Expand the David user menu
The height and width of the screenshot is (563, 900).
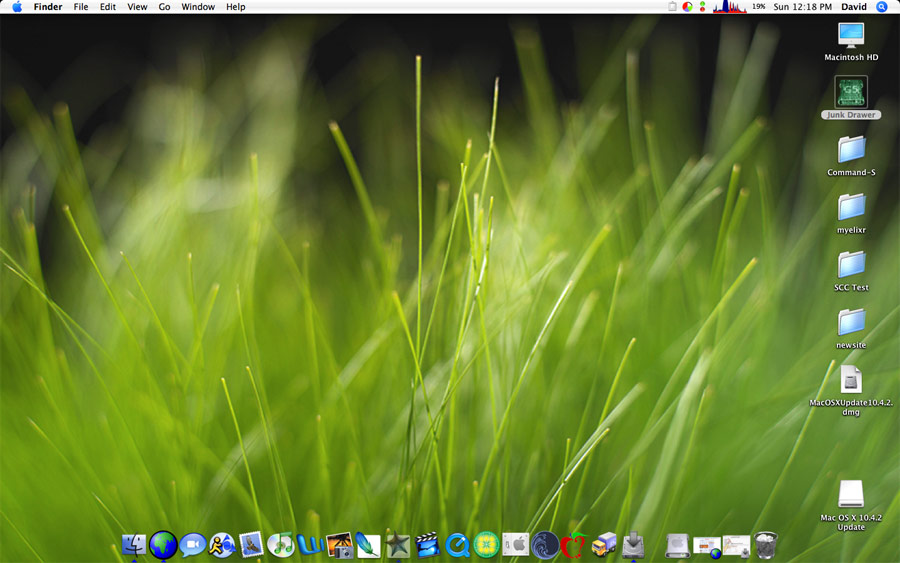pos(853,7)
